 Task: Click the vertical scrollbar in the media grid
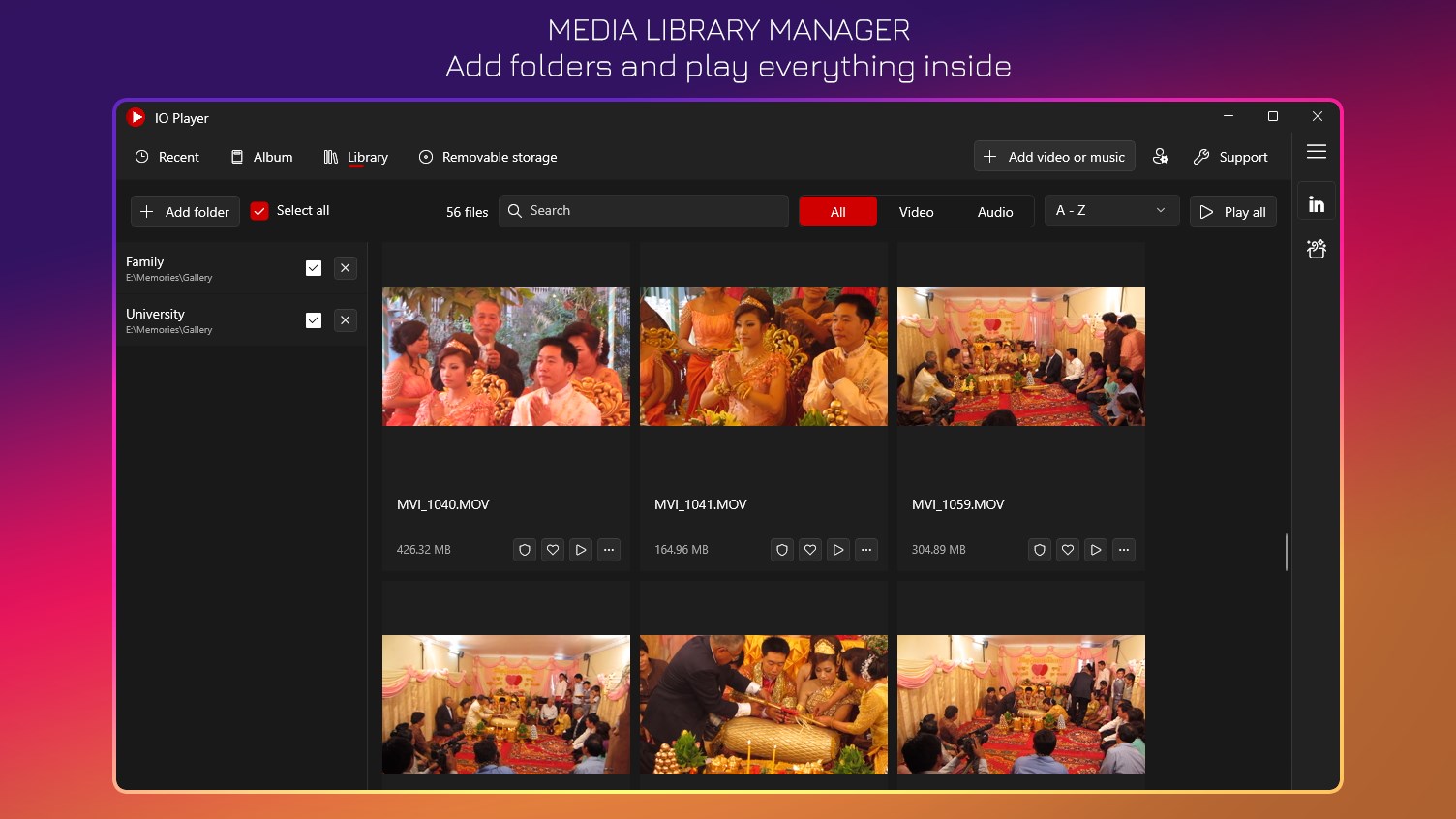(1287, 552)
